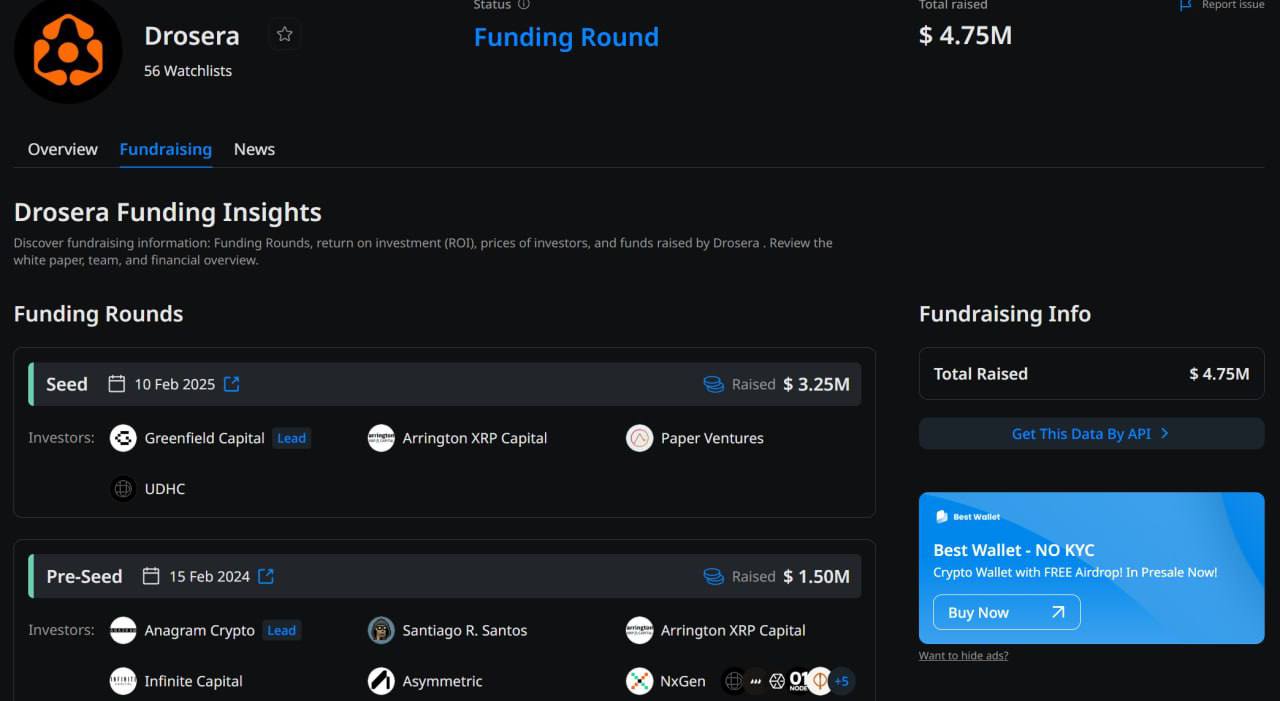
Task: Click the Drosera Funding Insights heading
Action: click(168, 212)
